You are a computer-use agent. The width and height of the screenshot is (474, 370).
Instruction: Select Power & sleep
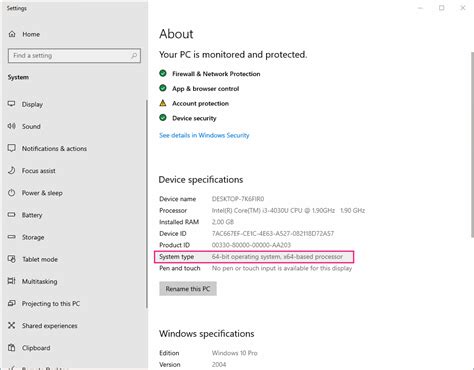42,193
